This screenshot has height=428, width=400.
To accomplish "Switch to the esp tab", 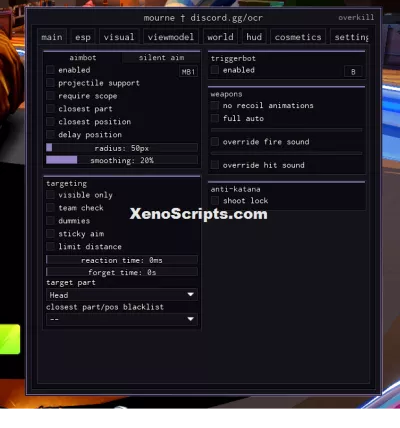I will [83, 37].
